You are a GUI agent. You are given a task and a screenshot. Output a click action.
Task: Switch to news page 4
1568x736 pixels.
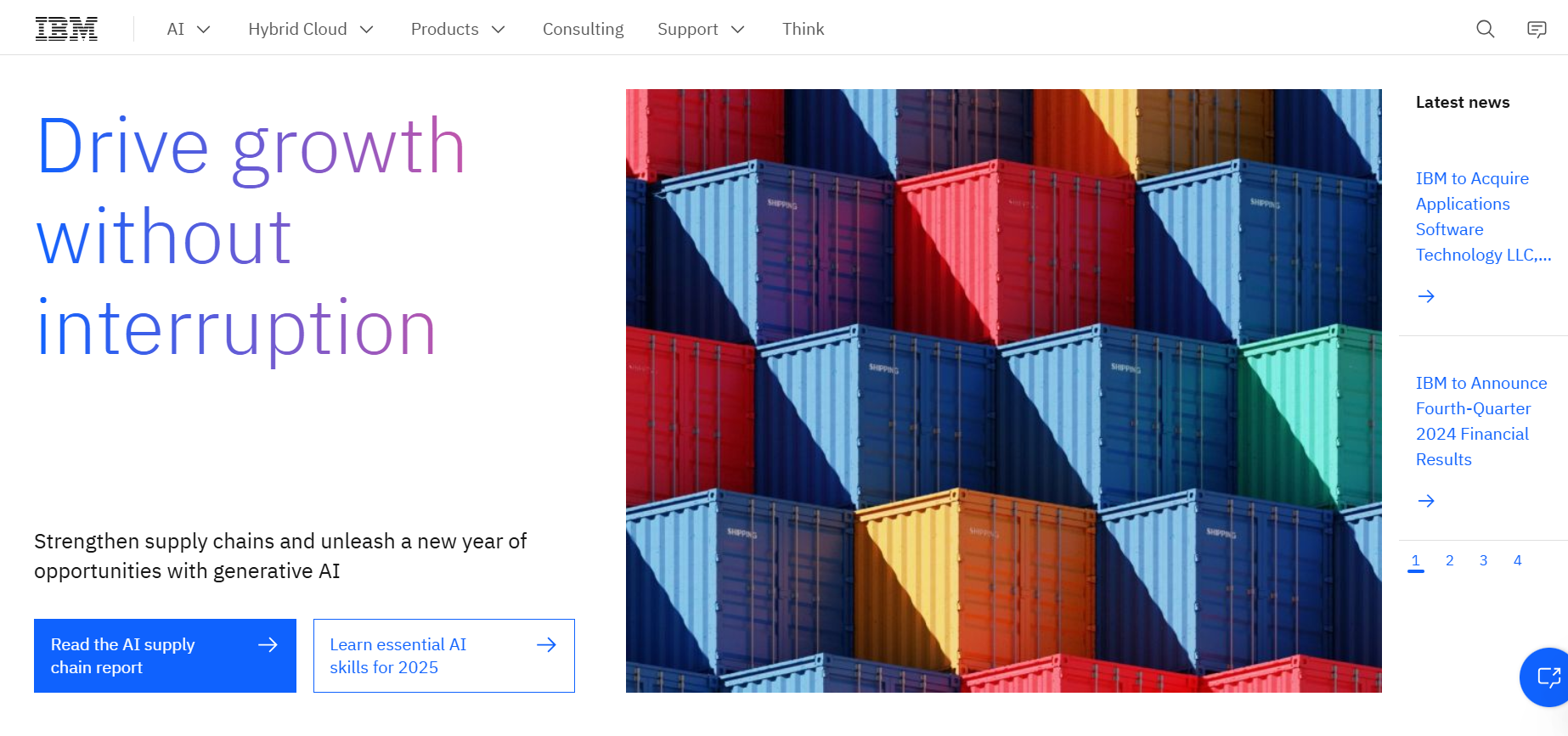pos(1518,561)
